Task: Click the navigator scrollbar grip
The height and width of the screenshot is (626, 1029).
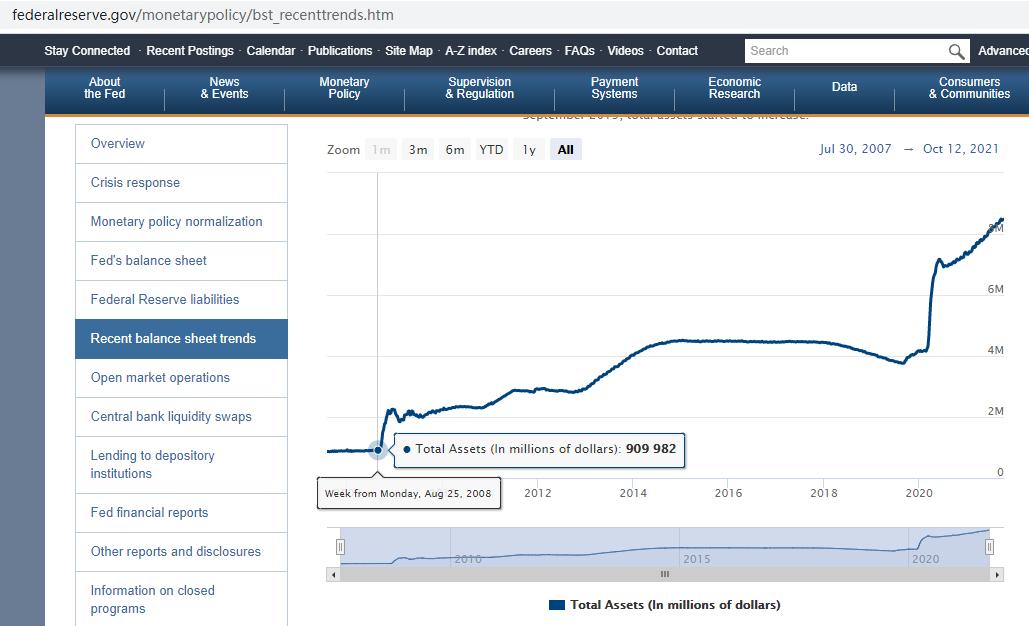Action: pyautogui.click(x=665, y=575)
